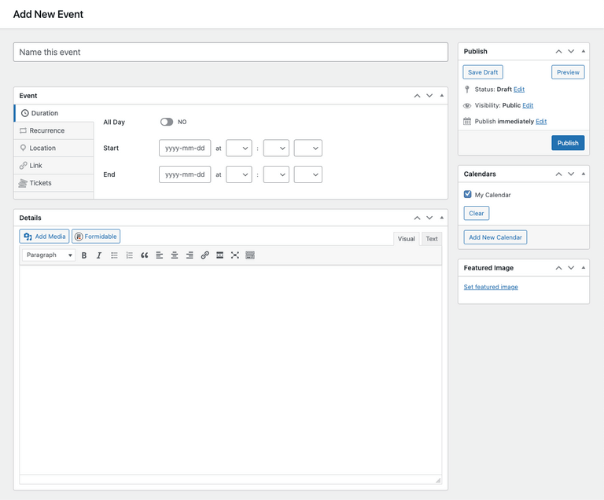This screenshot has width=604, height=500.
Task: Turn on the All Day toggle
Action: [x=166, y=122]
